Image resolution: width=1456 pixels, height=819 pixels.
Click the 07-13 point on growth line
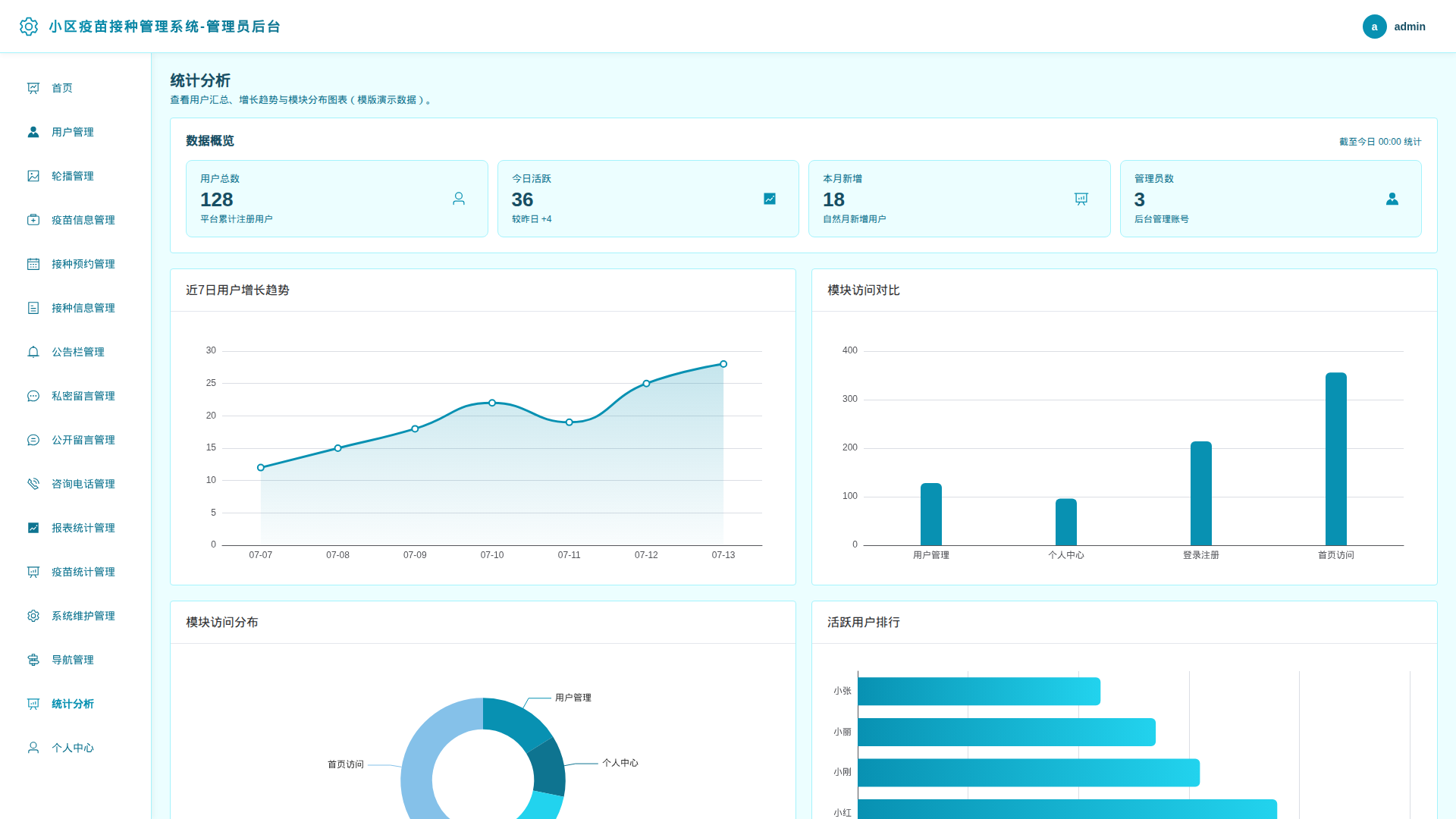(x=723, y=364)
